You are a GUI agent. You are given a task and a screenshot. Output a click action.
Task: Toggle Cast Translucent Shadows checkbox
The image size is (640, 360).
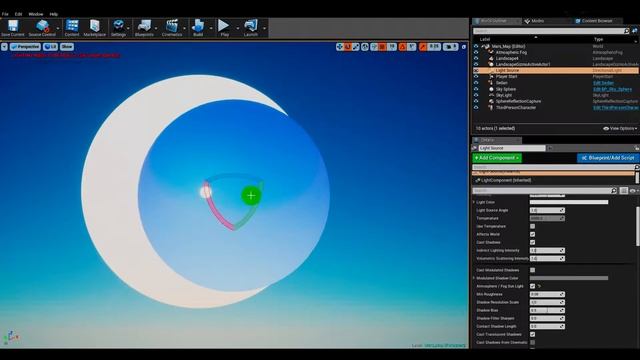(532, 334)
